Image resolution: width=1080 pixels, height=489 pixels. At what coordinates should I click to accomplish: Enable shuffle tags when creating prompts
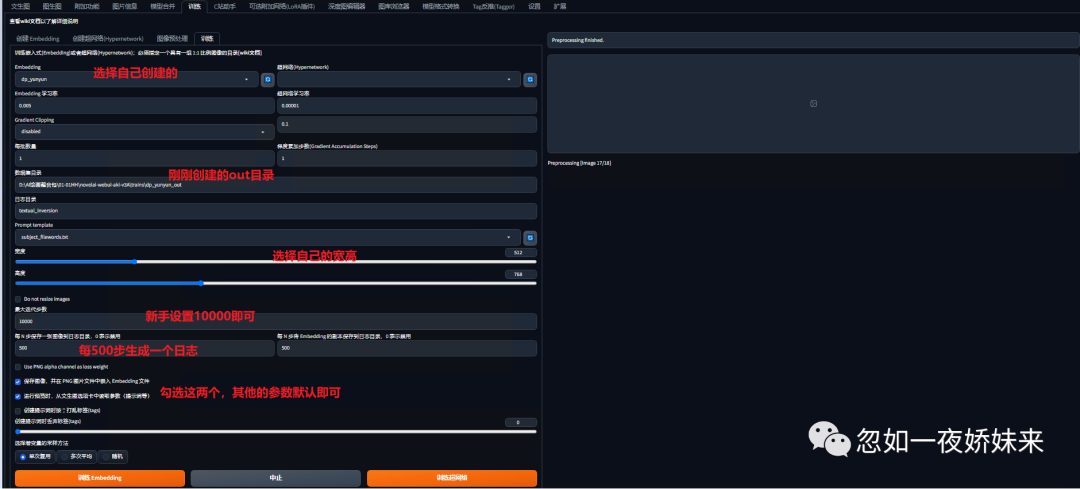coord(18,410)
